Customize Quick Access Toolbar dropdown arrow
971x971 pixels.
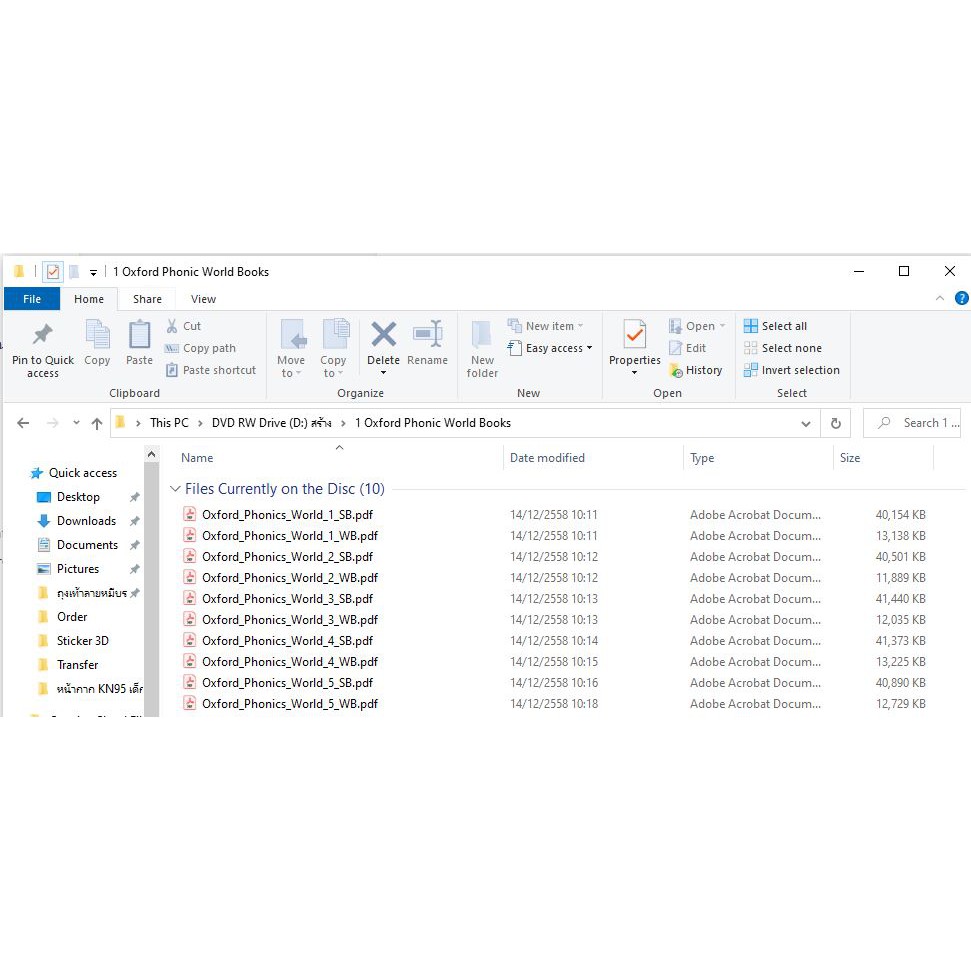[93, 272]
